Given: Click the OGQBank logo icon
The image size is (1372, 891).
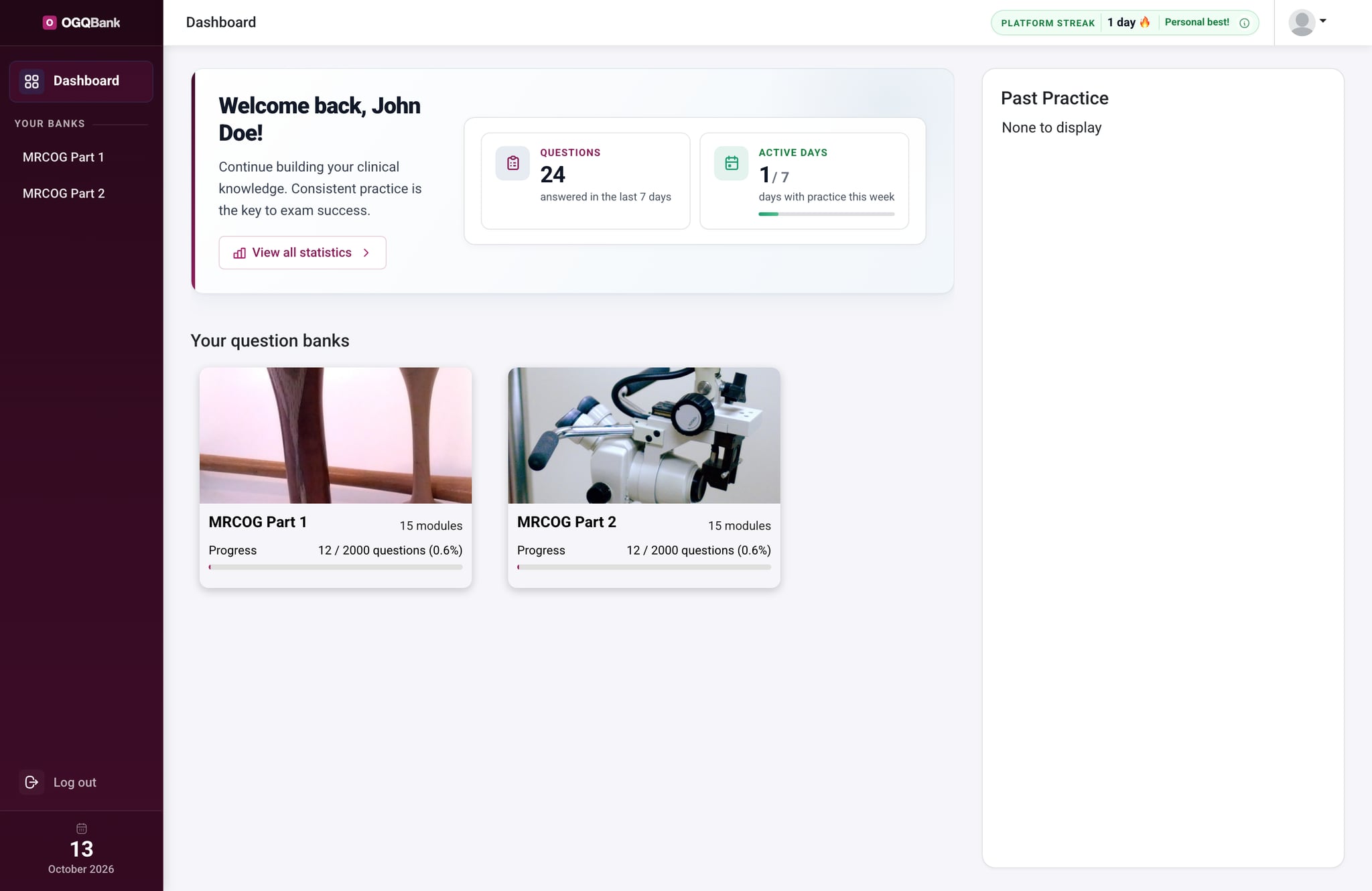Looking at the screenshot, I should click(50, 23).
